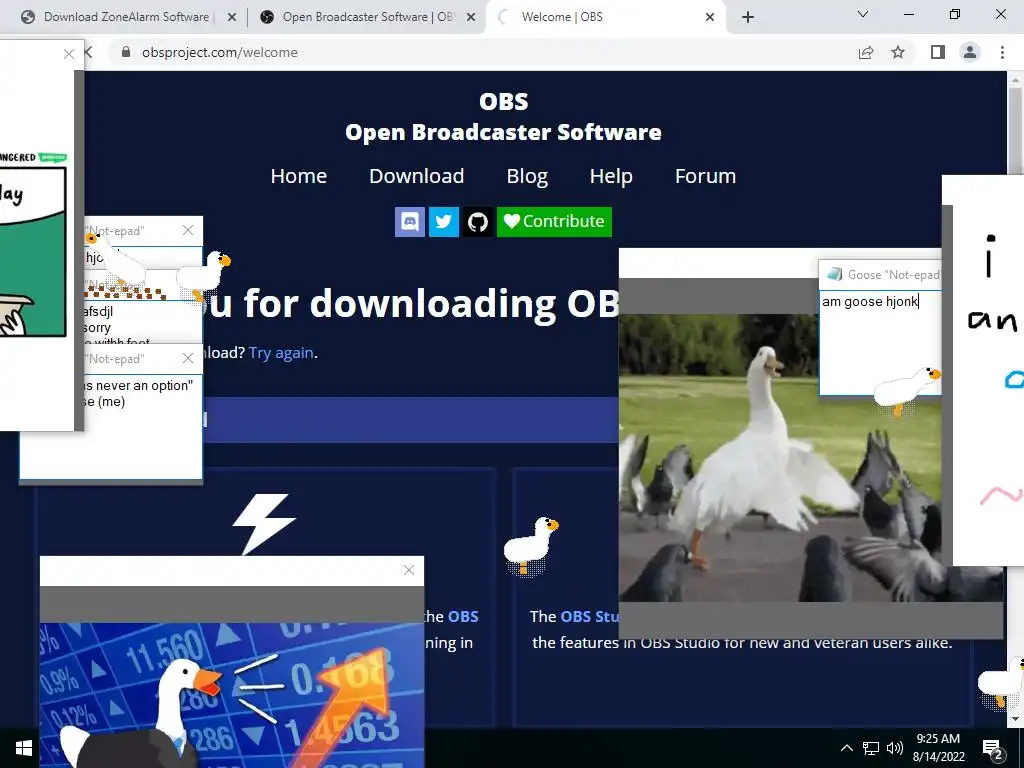Image resolution: width=1024 pixels, height=768 pixels.
Task: Close the Welcome OBS tab
Action: [710, 17]
